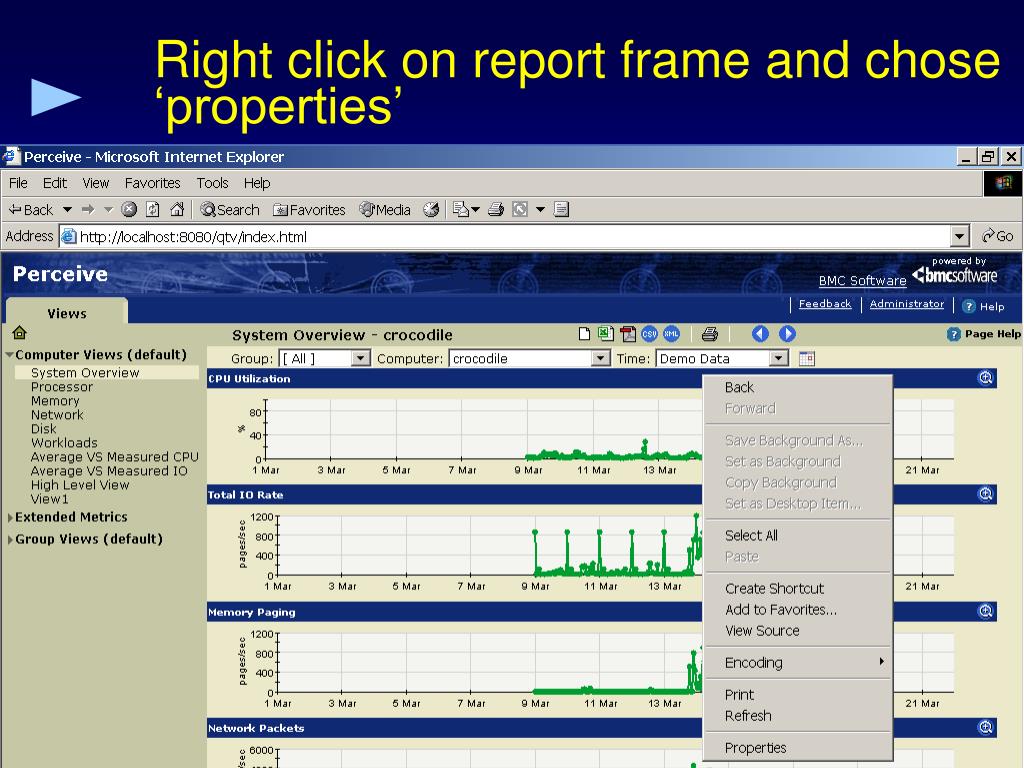1024x768 pixels.
Task: Choose Back from context menu
Action: click(798, 387)
